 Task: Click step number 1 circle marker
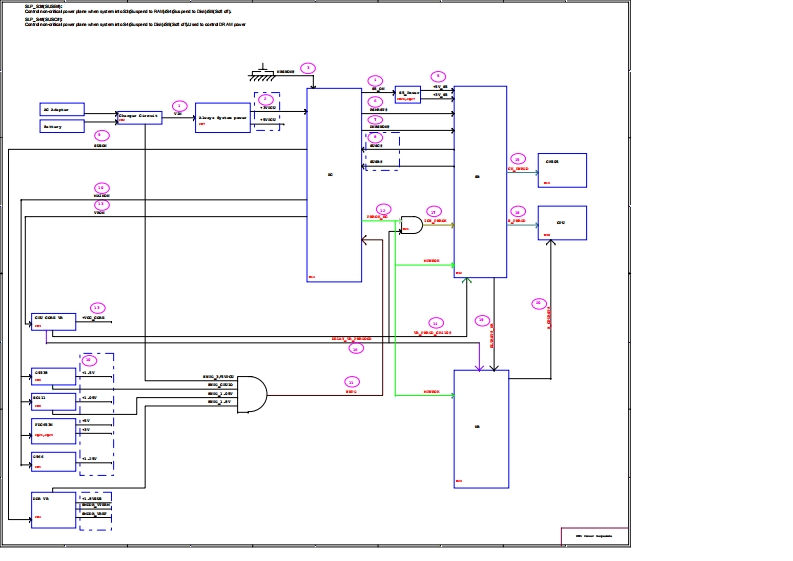[179, 105]
